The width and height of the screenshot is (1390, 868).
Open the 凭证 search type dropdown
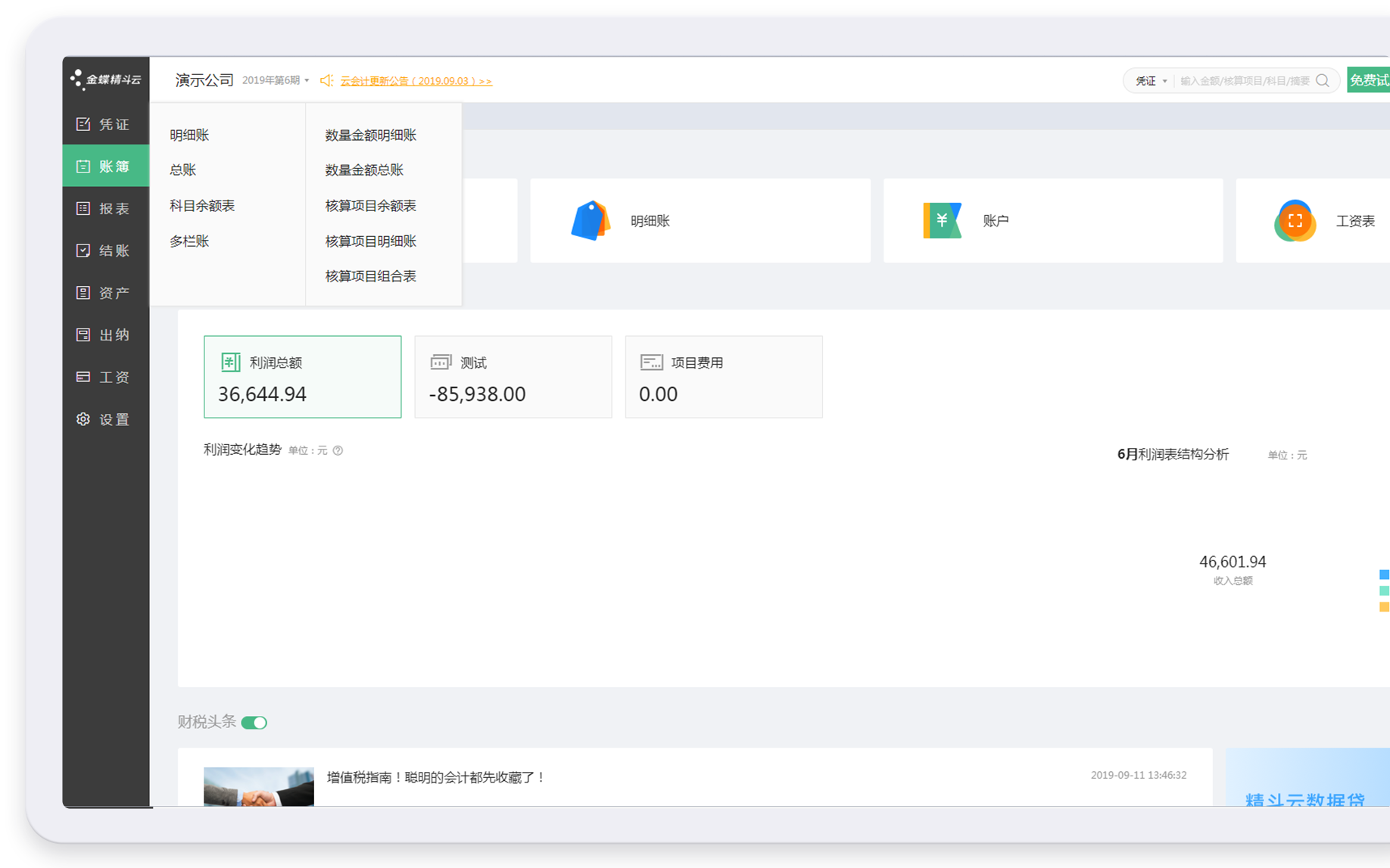(1151, 81)
